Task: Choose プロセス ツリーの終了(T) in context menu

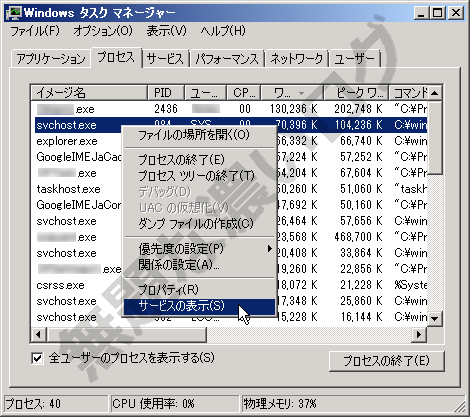Action: [x=199, y=175]
